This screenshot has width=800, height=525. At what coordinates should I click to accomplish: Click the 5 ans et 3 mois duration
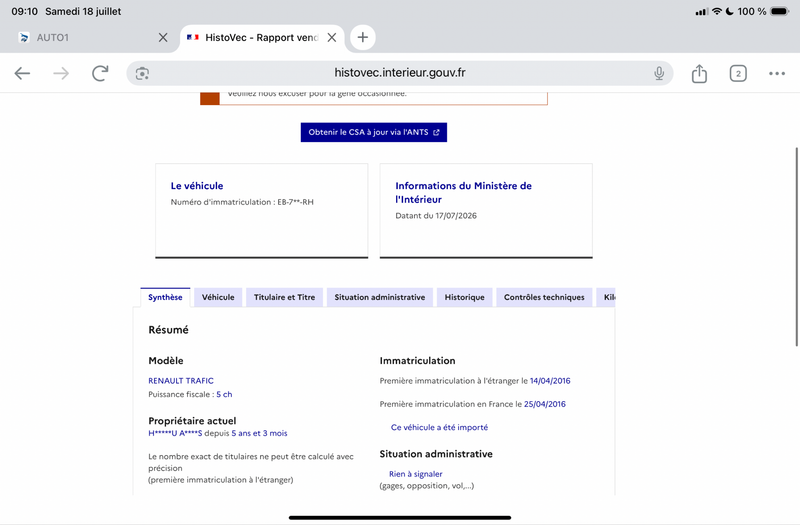[x=259, y=433]
